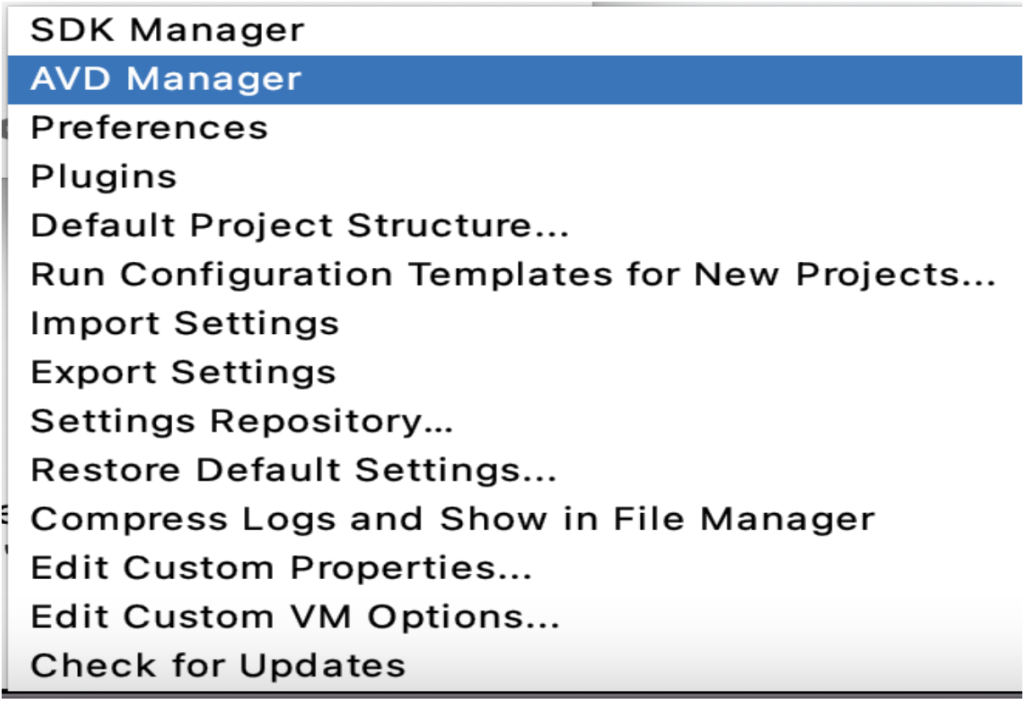The width and height of the screenshot is (1024, 702).
Task: Select Run Configuration Templates for New Projects...
Action: [x=512, y=274]
